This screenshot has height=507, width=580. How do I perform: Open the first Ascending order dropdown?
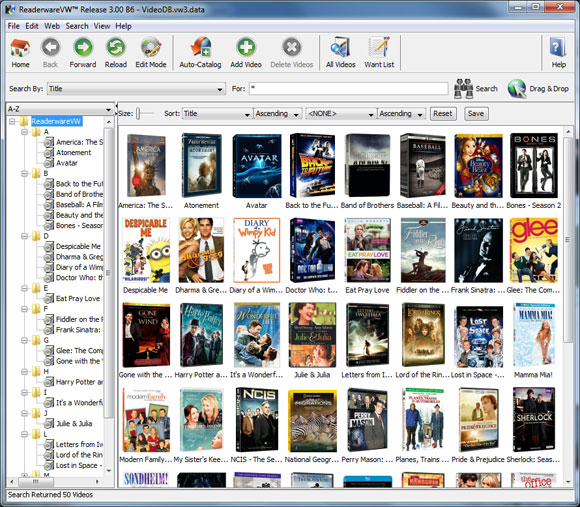[x=277, y=114]
